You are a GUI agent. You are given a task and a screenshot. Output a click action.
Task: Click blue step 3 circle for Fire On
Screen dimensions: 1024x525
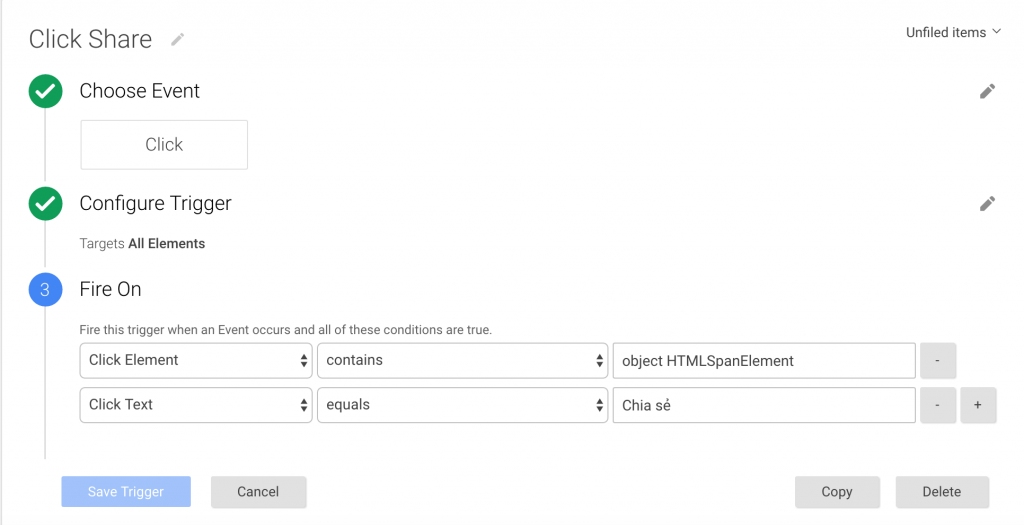[x=46, y=289]
